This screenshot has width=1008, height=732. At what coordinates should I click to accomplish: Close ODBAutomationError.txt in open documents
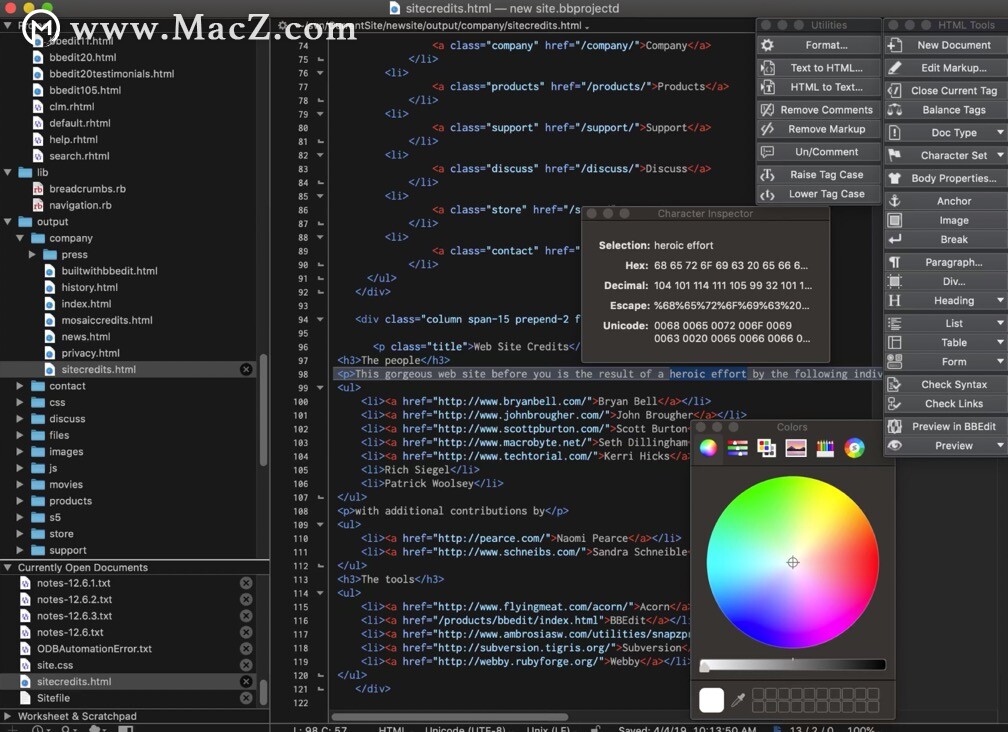(x=246, y=648)
